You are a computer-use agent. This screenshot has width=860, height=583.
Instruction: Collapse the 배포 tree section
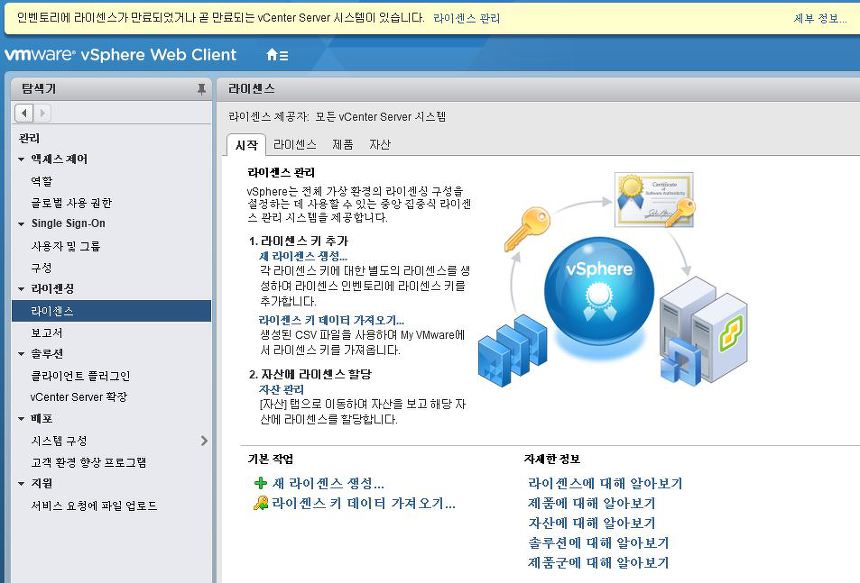coord(21,418)
